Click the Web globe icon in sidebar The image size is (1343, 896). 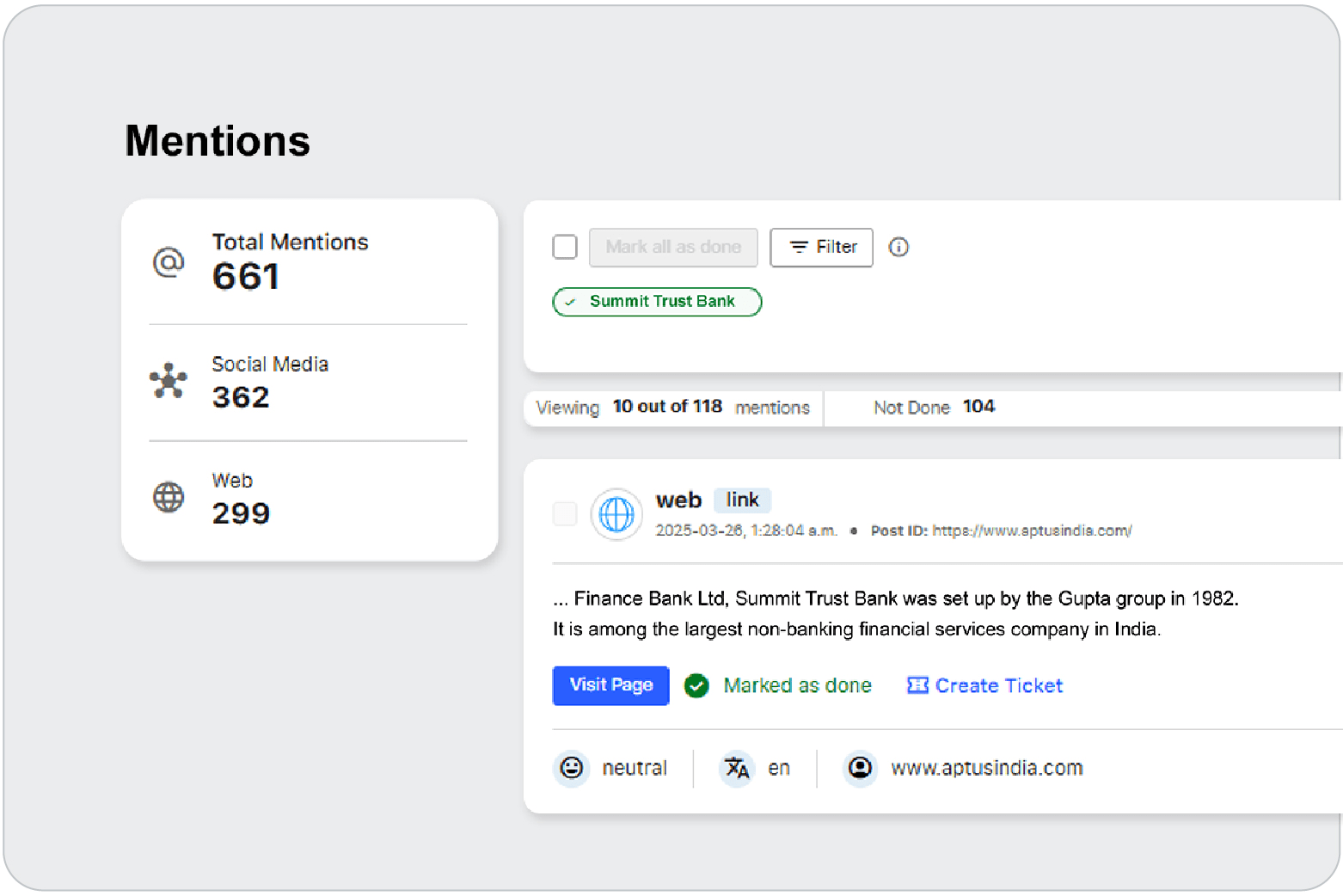pyautogui.click(x=169, y=497)
